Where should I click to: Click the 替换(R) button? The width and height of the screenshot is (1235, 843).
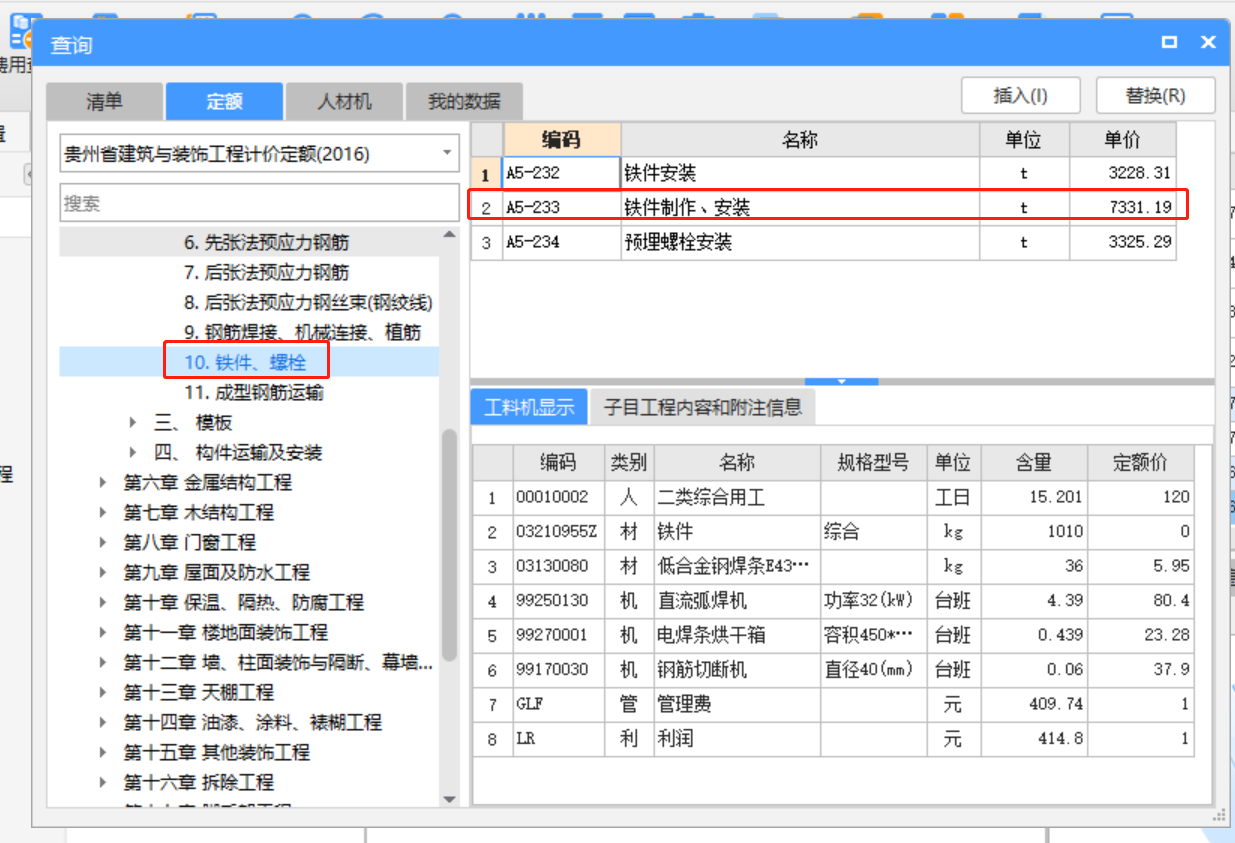pyautogui.click(x=1155, y=96)
